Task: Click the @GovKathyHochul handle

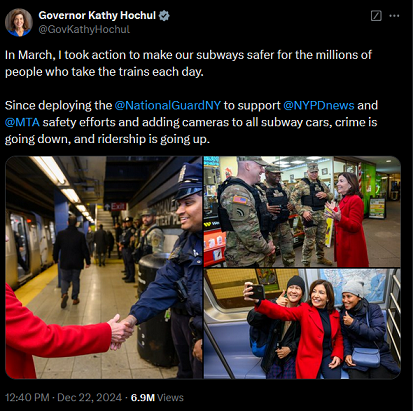Action: [84, 30]
